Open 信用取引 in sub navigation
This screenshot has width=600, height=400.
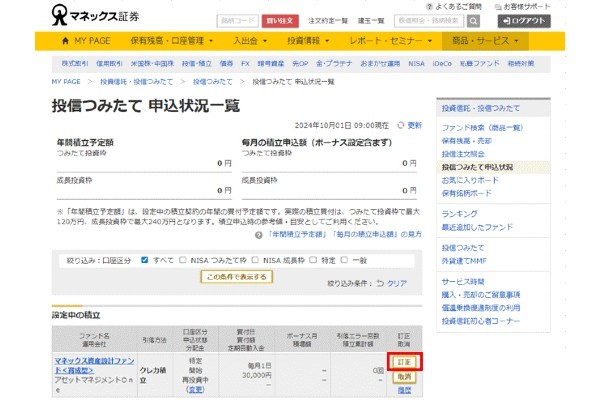pos(109,64)
